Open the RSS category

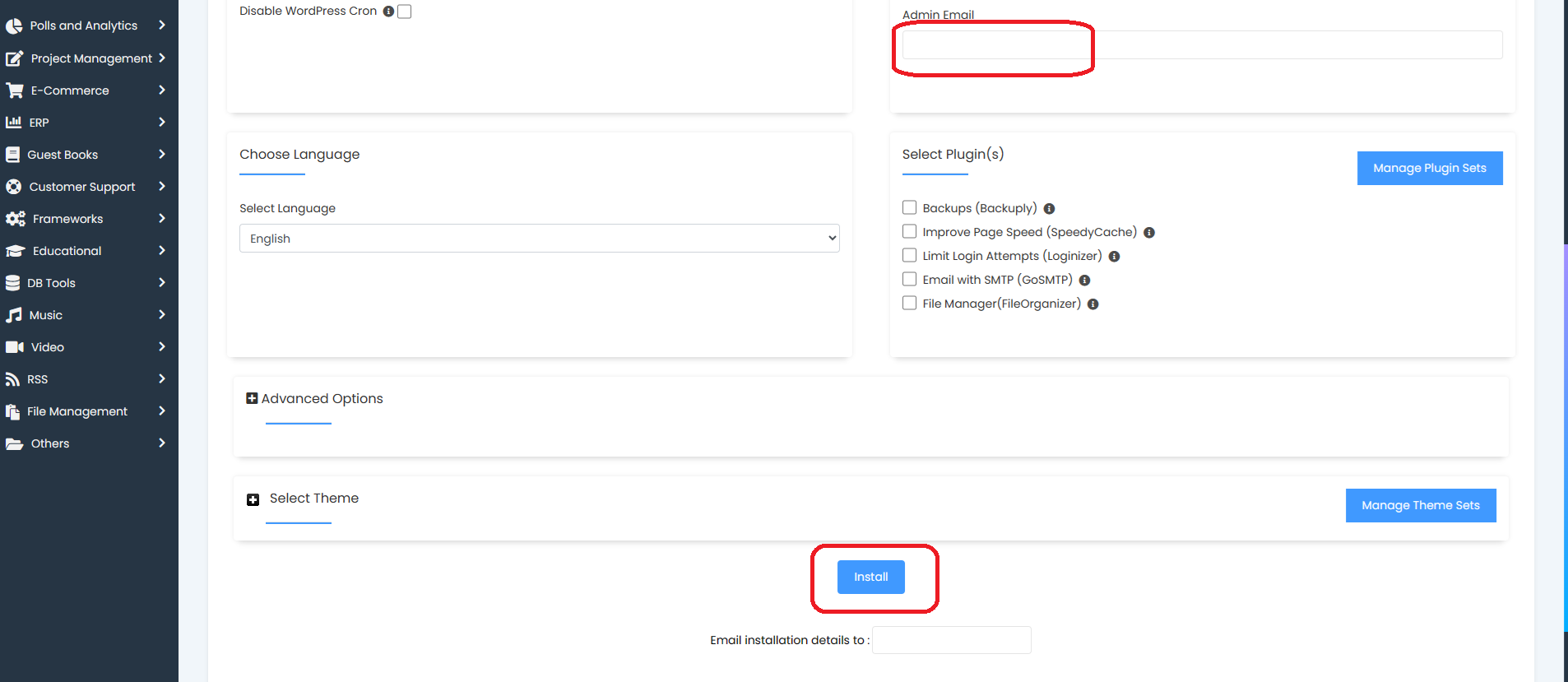[x=87, y=379]
